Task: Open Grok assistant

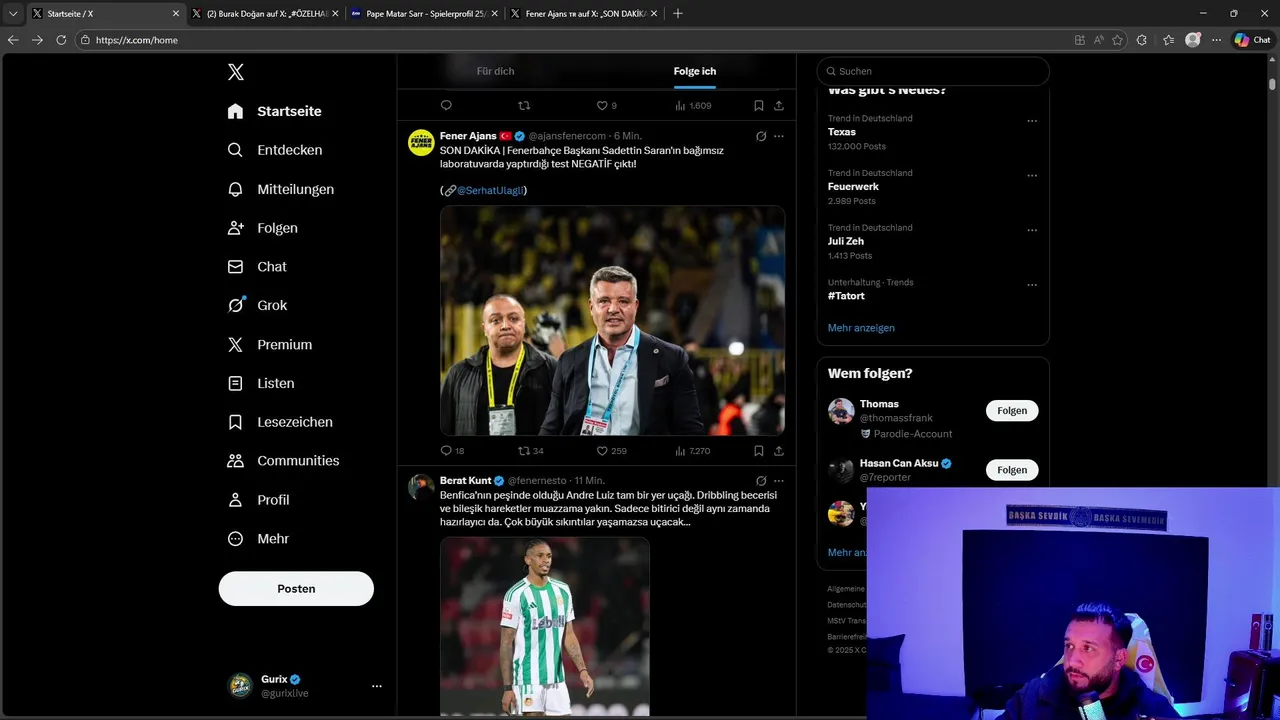Action: (x=257, y=306)
